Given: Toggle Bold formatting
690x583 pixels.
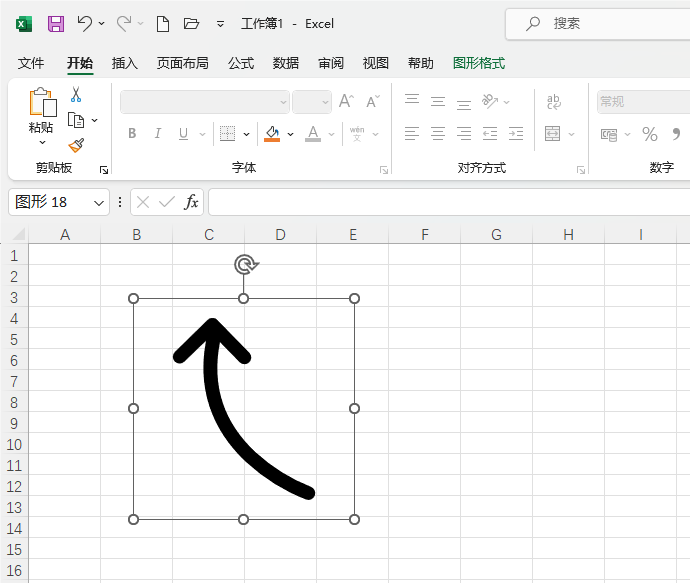Looking at the screenshot, I should 132,133.
